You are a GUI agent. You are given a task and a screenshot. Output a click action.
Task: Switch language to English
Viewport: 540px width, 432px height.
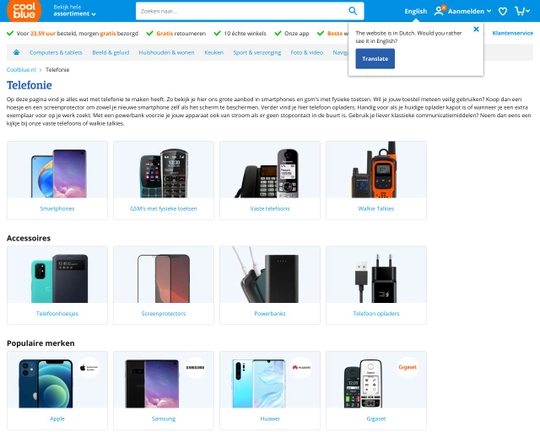click(415, 11)
